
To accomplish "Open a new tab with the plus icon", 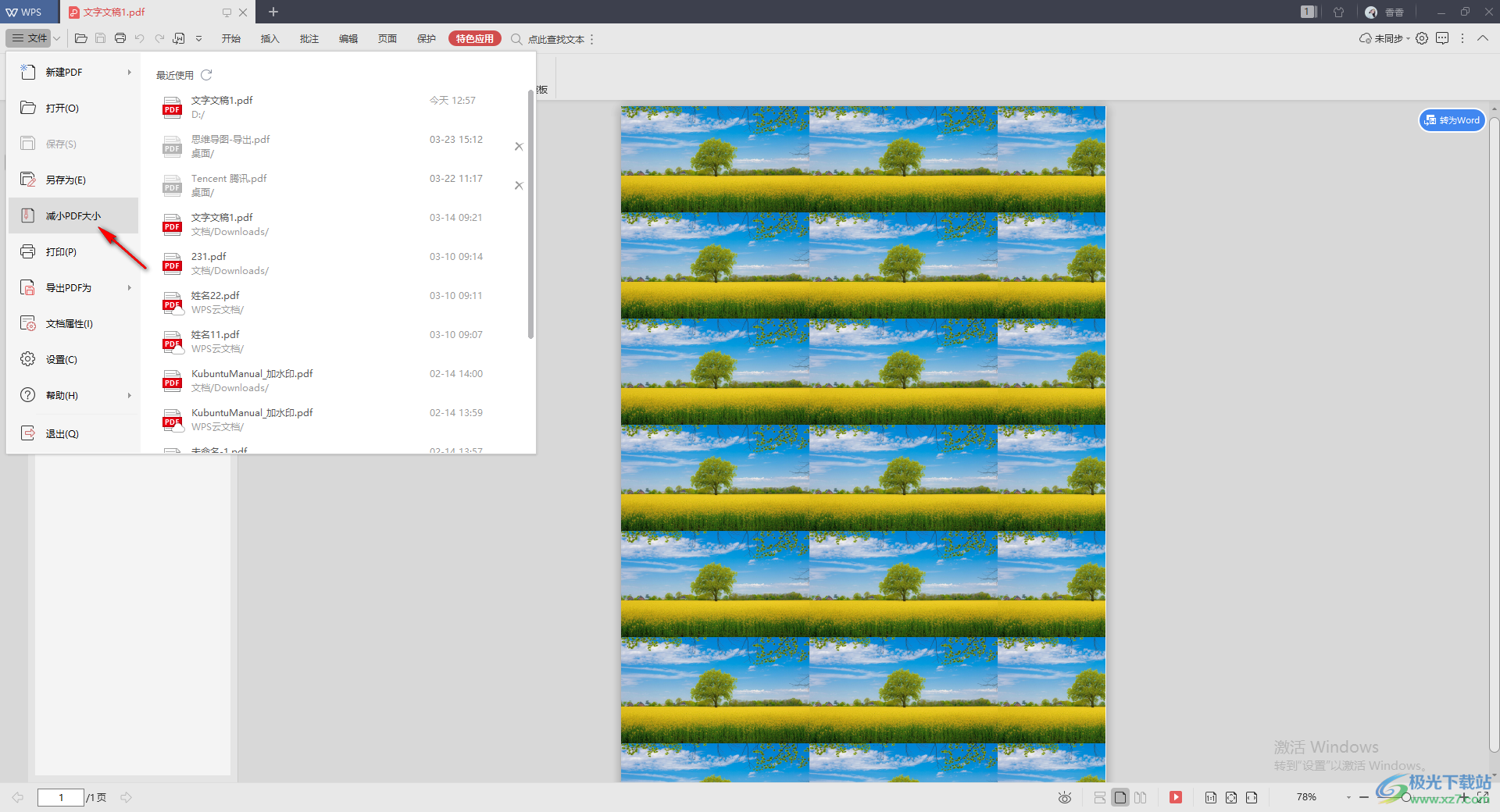I will click(x=273, y=12).
